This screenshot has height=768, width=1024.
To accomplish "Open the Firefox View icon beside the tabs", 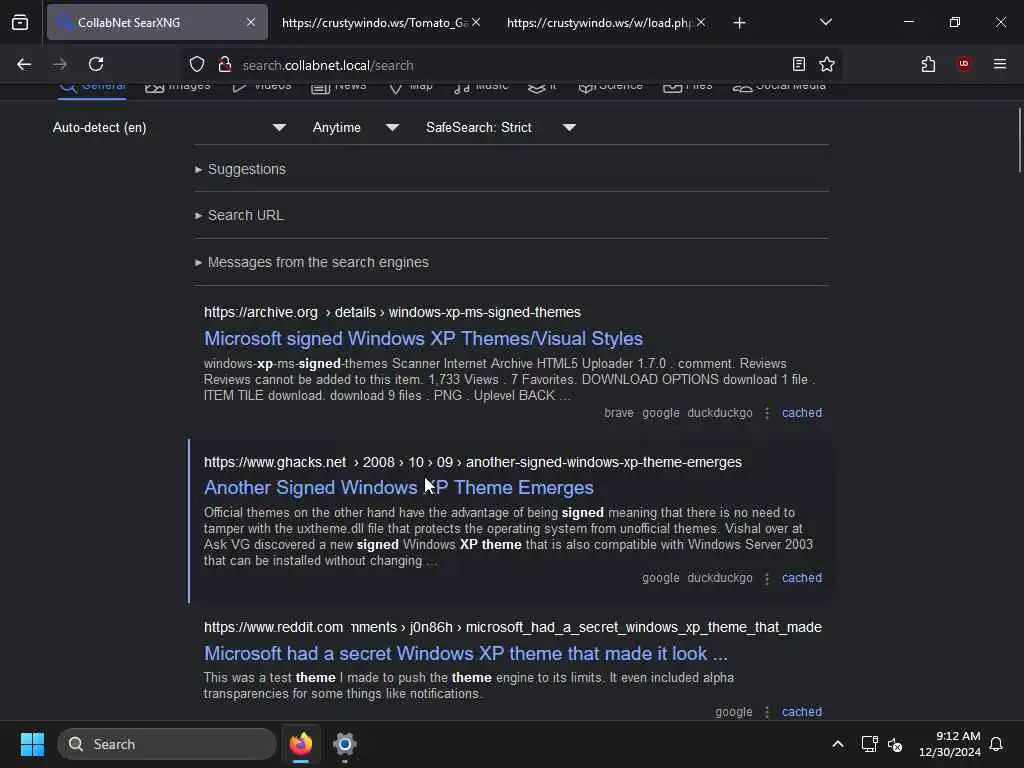I will click(20, 22).
